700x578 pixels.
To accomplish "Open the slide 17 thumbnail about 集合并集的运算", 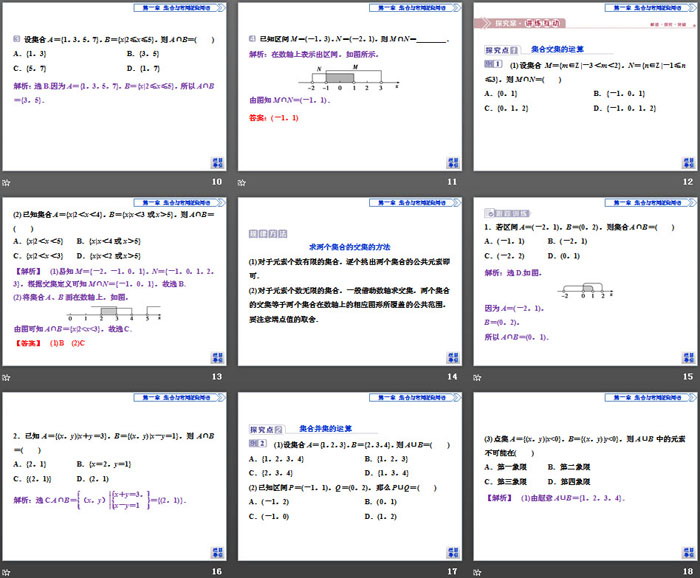I will [x=349, y=477].
